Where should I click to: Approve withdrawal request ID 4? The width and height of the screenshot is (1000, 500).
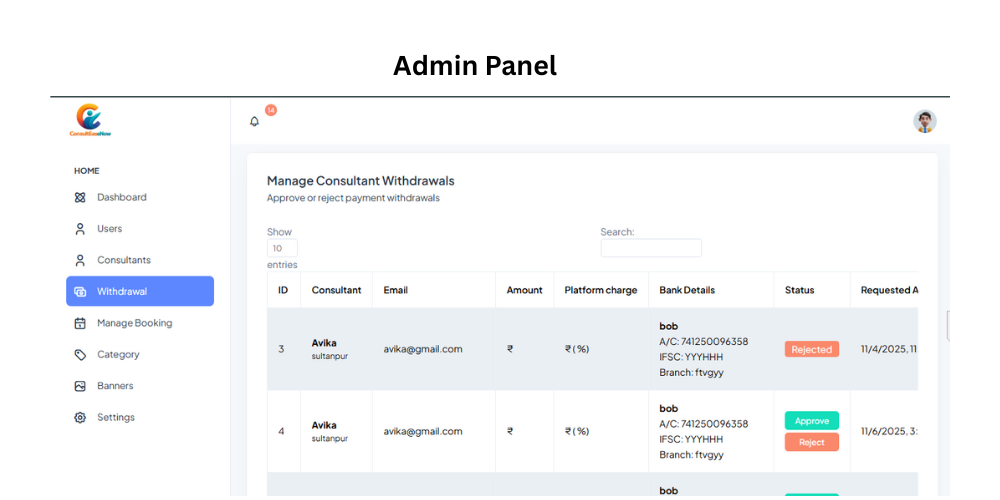click(x=811, y=421)
